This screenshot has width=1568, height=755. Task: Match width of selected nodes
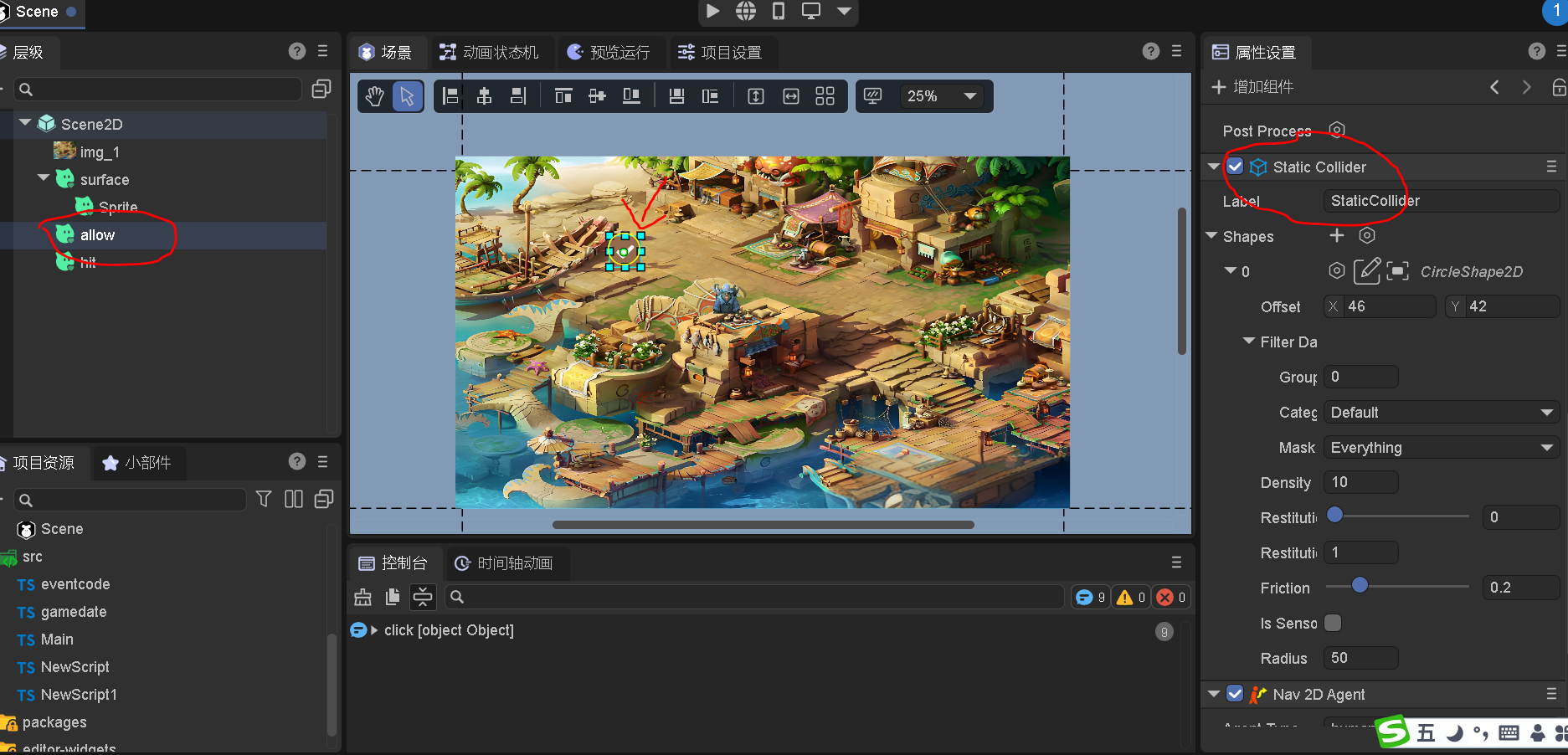click(x=790, y=96)
